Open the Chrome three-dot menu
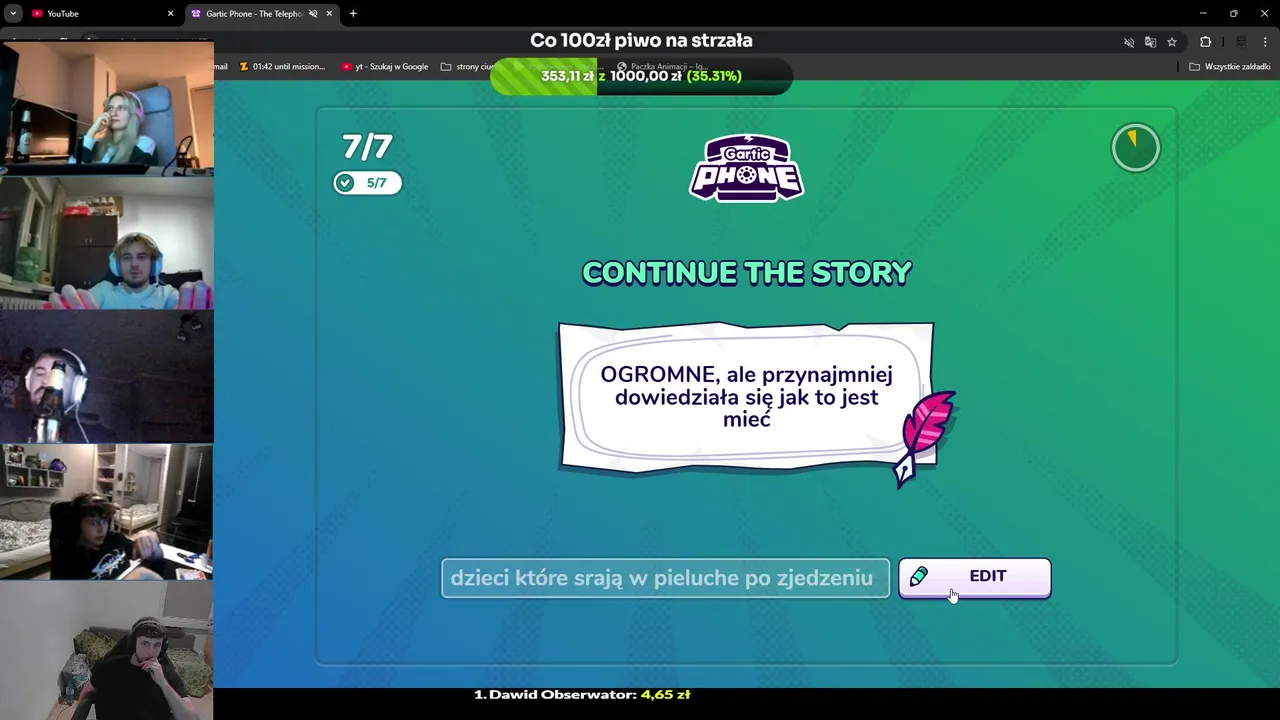Viewport: 1280px width, 720px height. point(1266,42)
